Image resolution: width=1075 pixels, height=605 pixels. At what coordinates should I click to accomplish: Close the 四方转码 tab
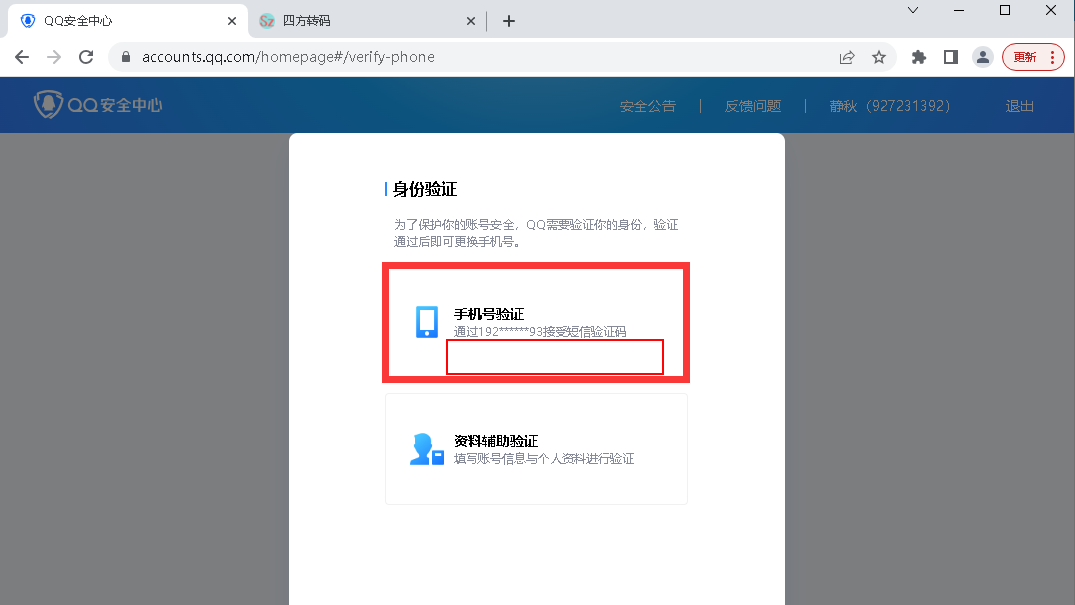coord(471,21)
